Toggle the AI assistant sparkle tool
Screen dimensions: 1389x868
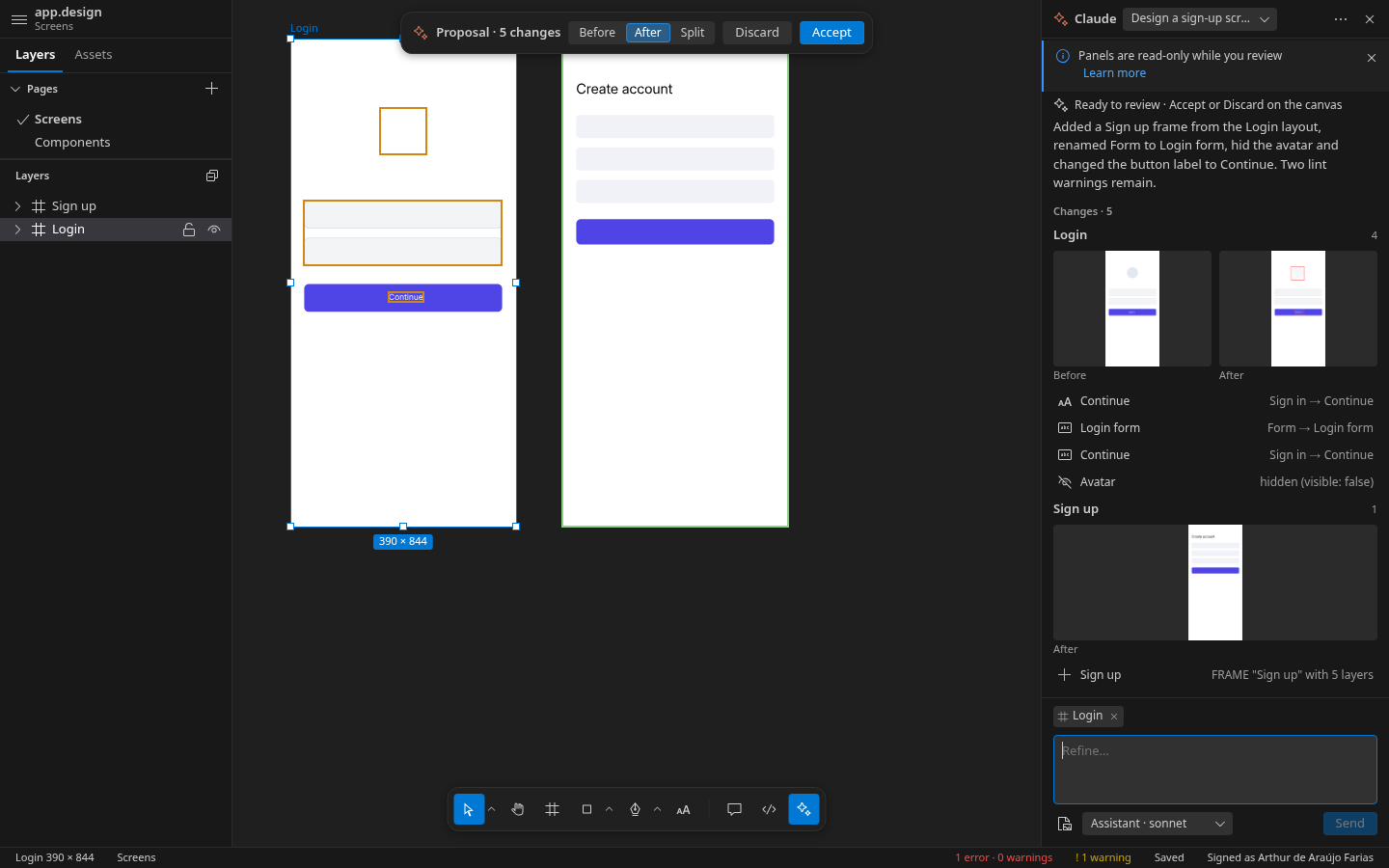803,809
